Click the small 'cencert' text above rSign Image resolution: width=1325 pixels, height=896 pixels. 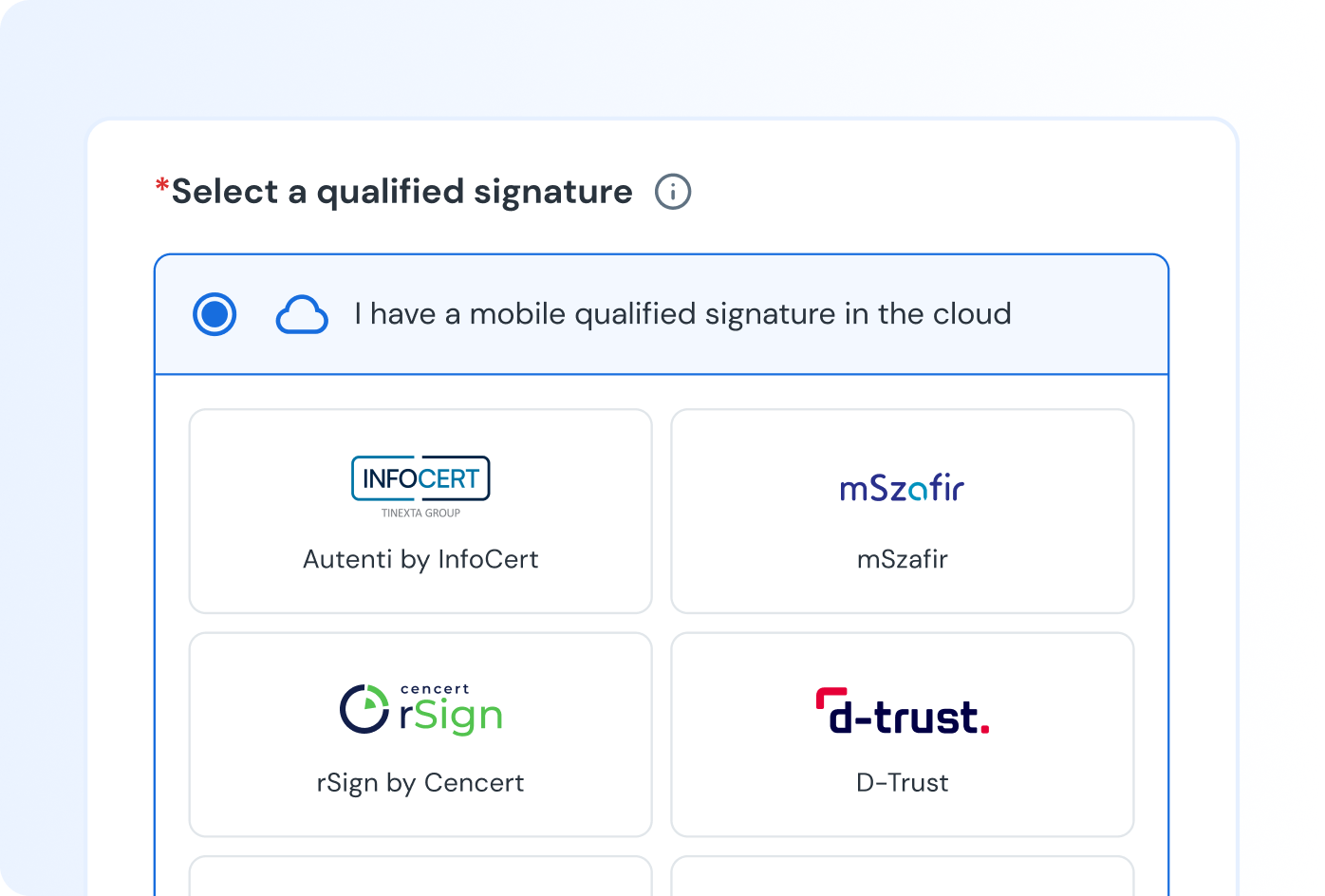pos(435,689)
